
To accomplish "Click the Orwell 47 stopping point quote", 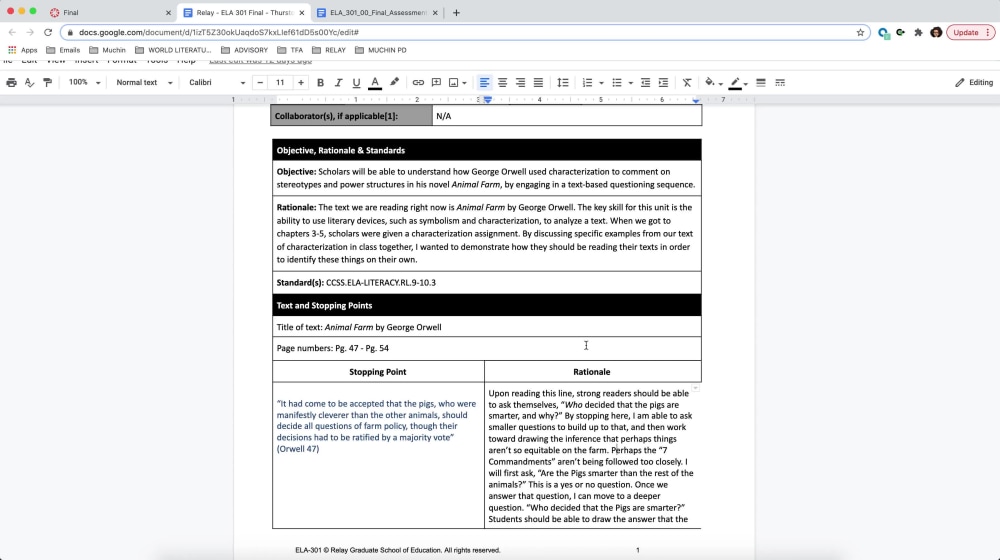I will (376, 426).
